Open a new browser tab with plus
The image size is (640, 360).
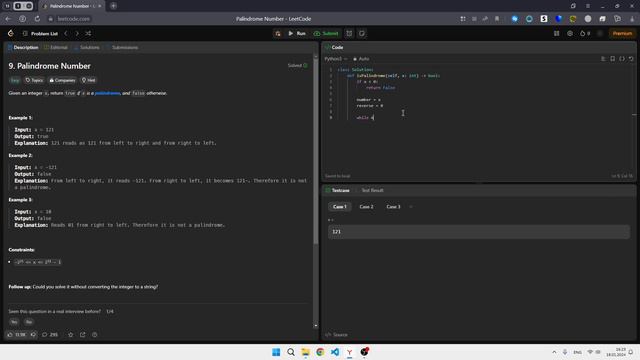pos(113,6)
